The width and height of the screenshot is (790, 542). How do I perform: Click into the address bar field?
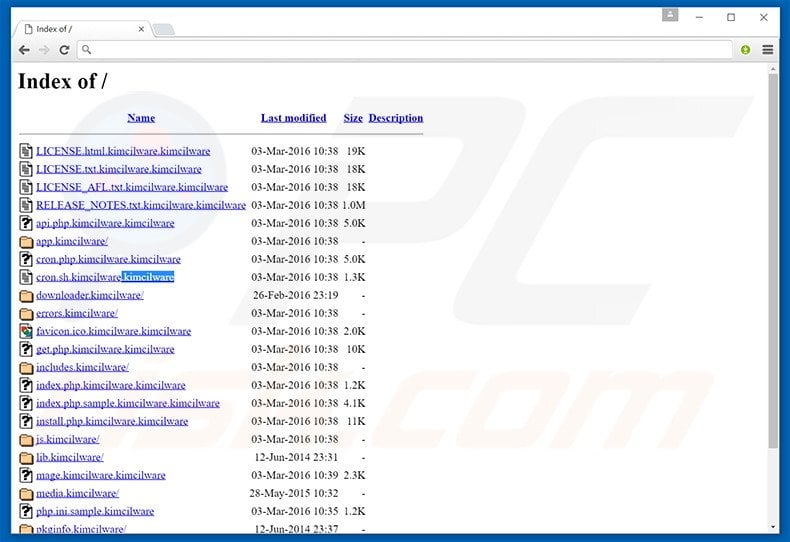(x=405, y=50)
